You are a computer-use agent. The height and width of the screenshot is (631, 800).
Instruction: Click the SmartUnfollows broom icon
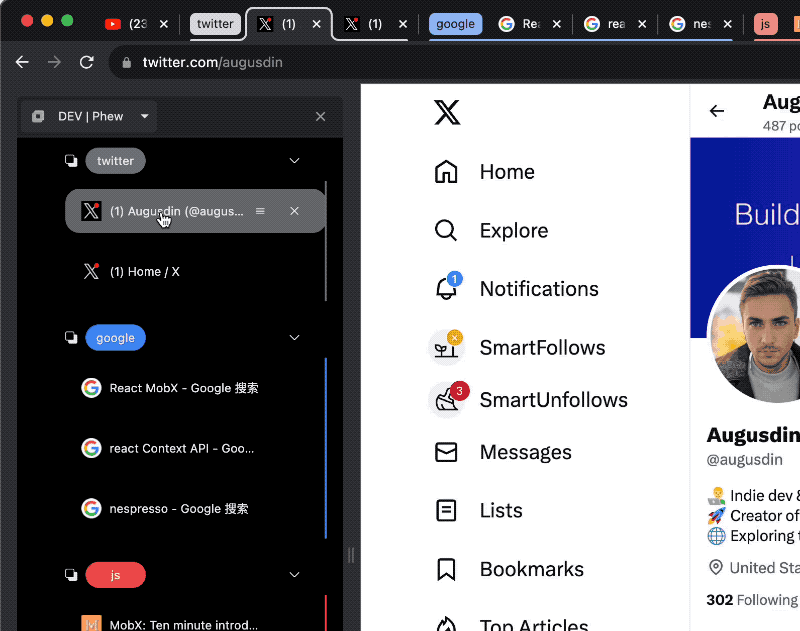(447, 400)
